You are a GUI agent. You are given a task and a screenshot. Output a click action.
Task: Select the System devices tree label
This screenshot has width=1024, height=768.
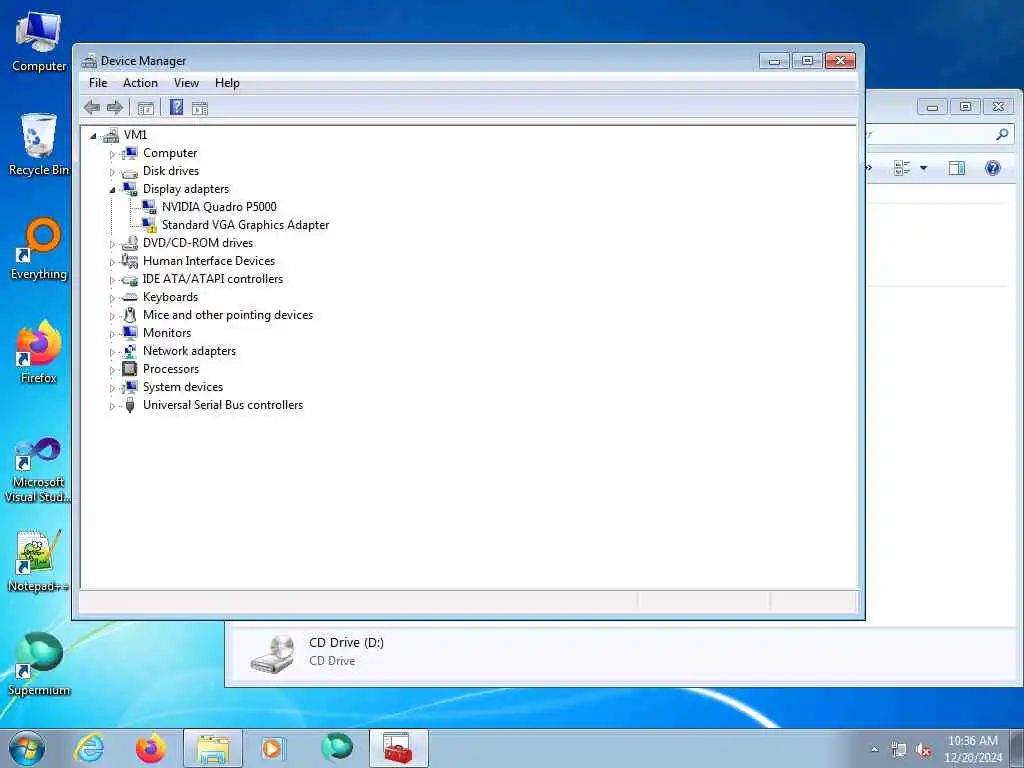183,387
